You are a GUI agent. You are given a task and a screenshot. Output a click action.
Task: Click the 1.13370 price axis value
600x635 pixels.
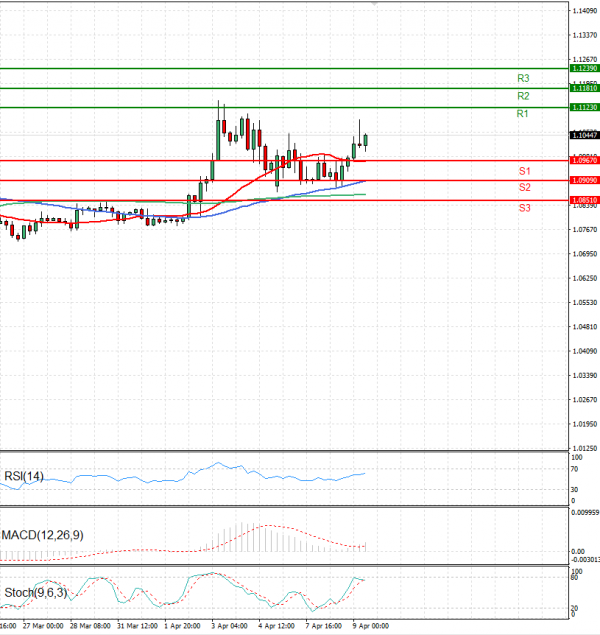click(x=585, y=35)
